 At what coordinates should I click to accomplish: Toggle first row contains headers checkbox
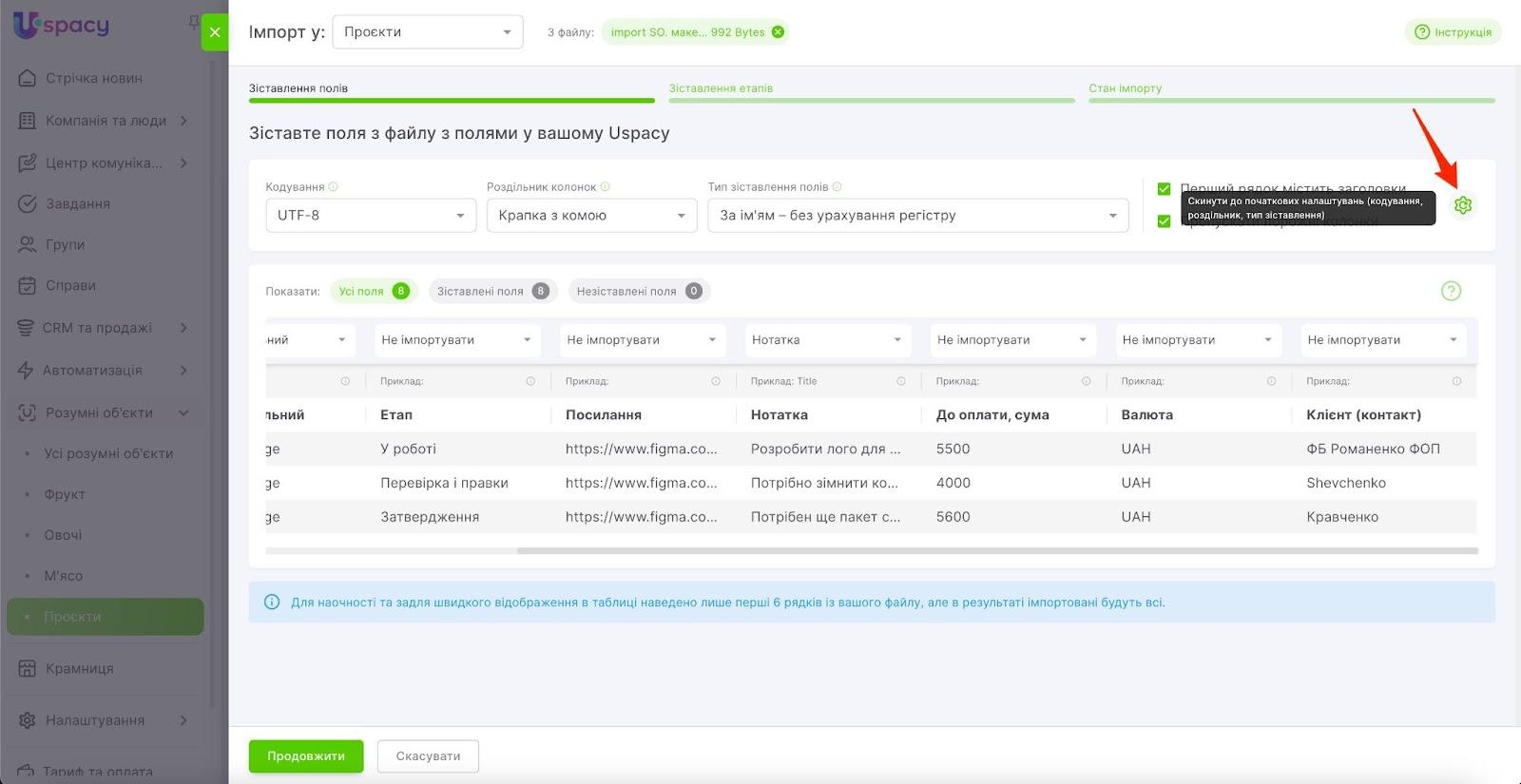1164,189
